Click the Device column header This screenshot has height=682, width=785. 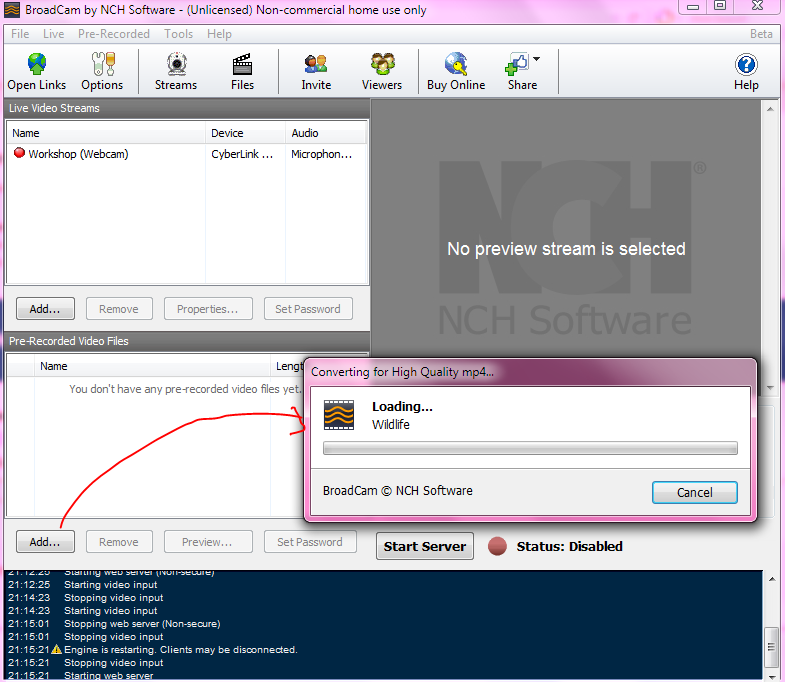tap(245, 133)
